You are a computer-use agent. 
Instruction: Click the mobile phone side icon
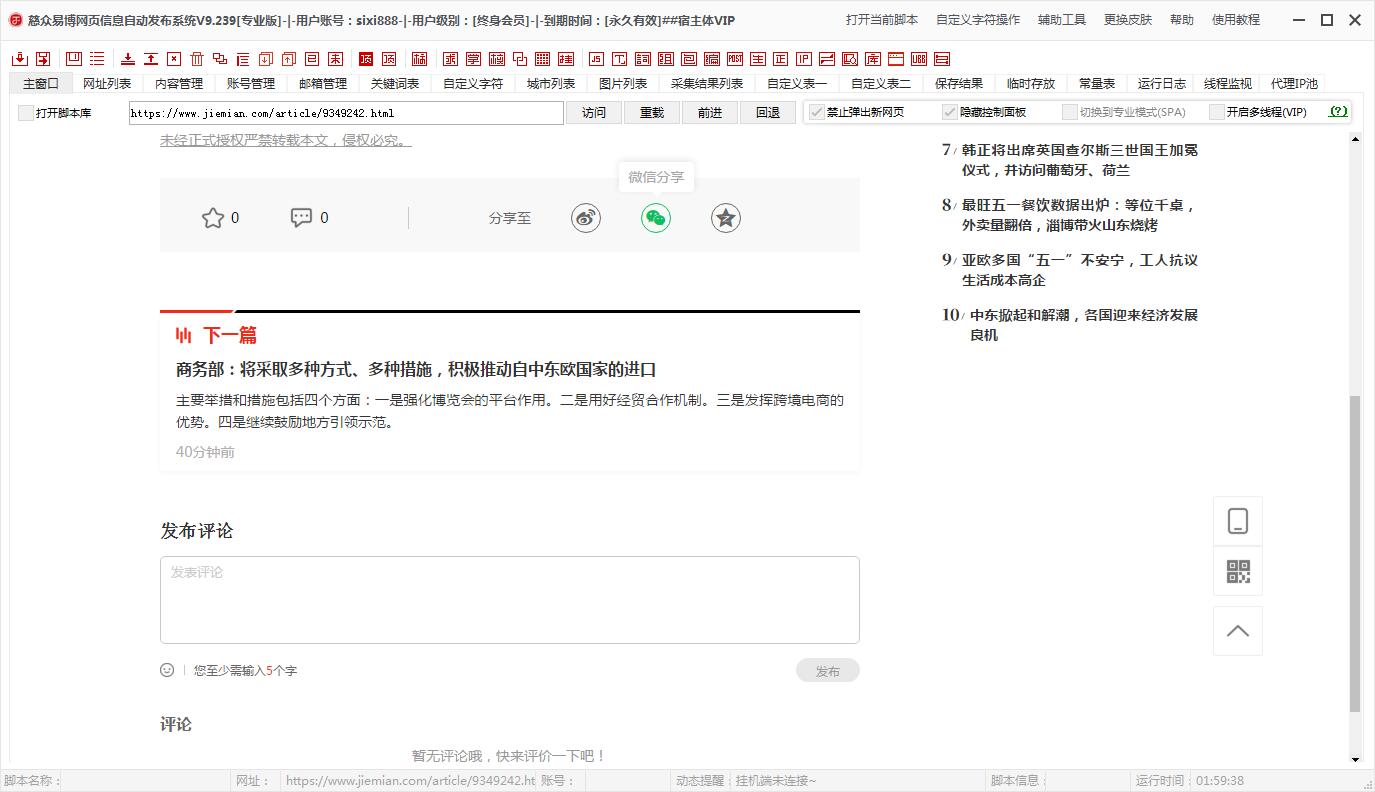click(1238, 521)
